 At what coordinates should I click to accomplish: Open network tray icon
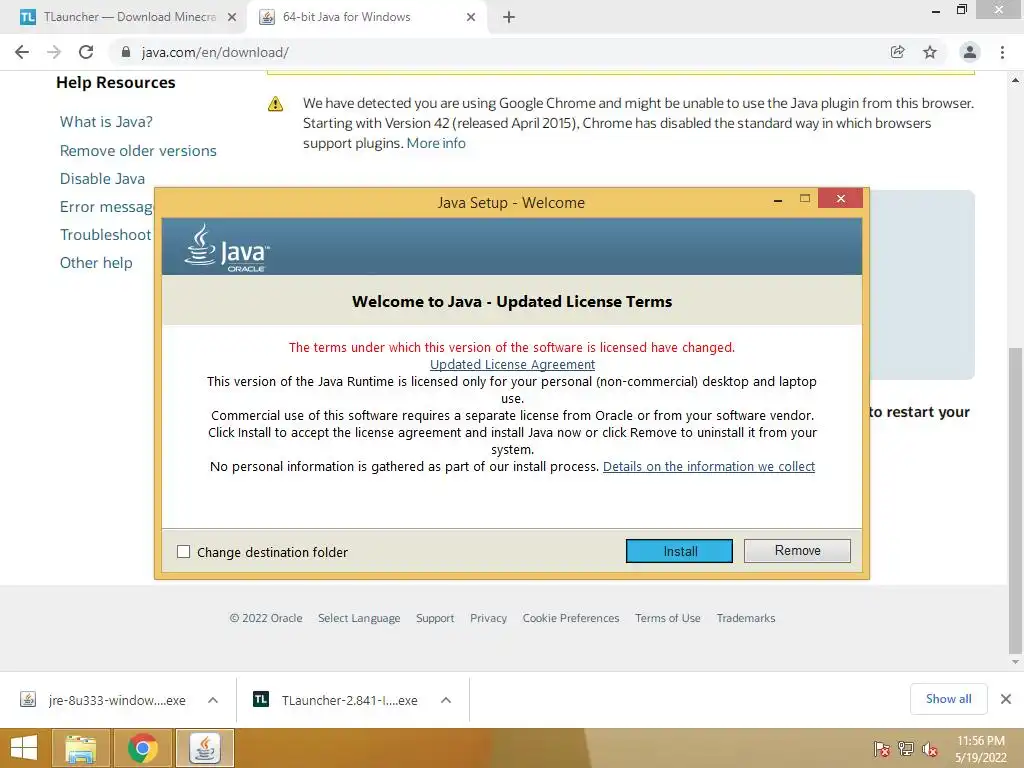tap(906, 749)
